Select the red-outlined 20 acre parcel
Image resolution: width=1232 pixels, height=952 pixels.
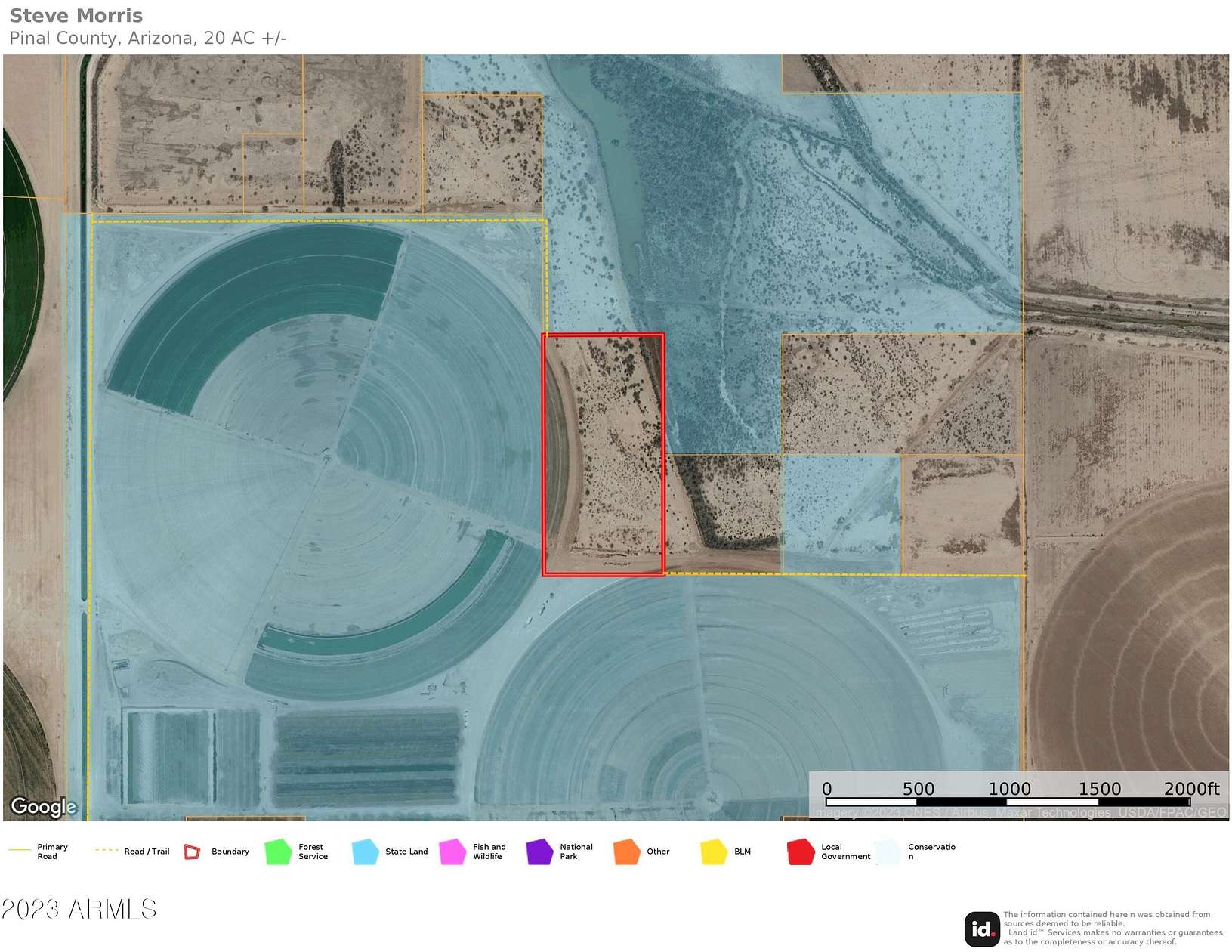click(604, 453)
